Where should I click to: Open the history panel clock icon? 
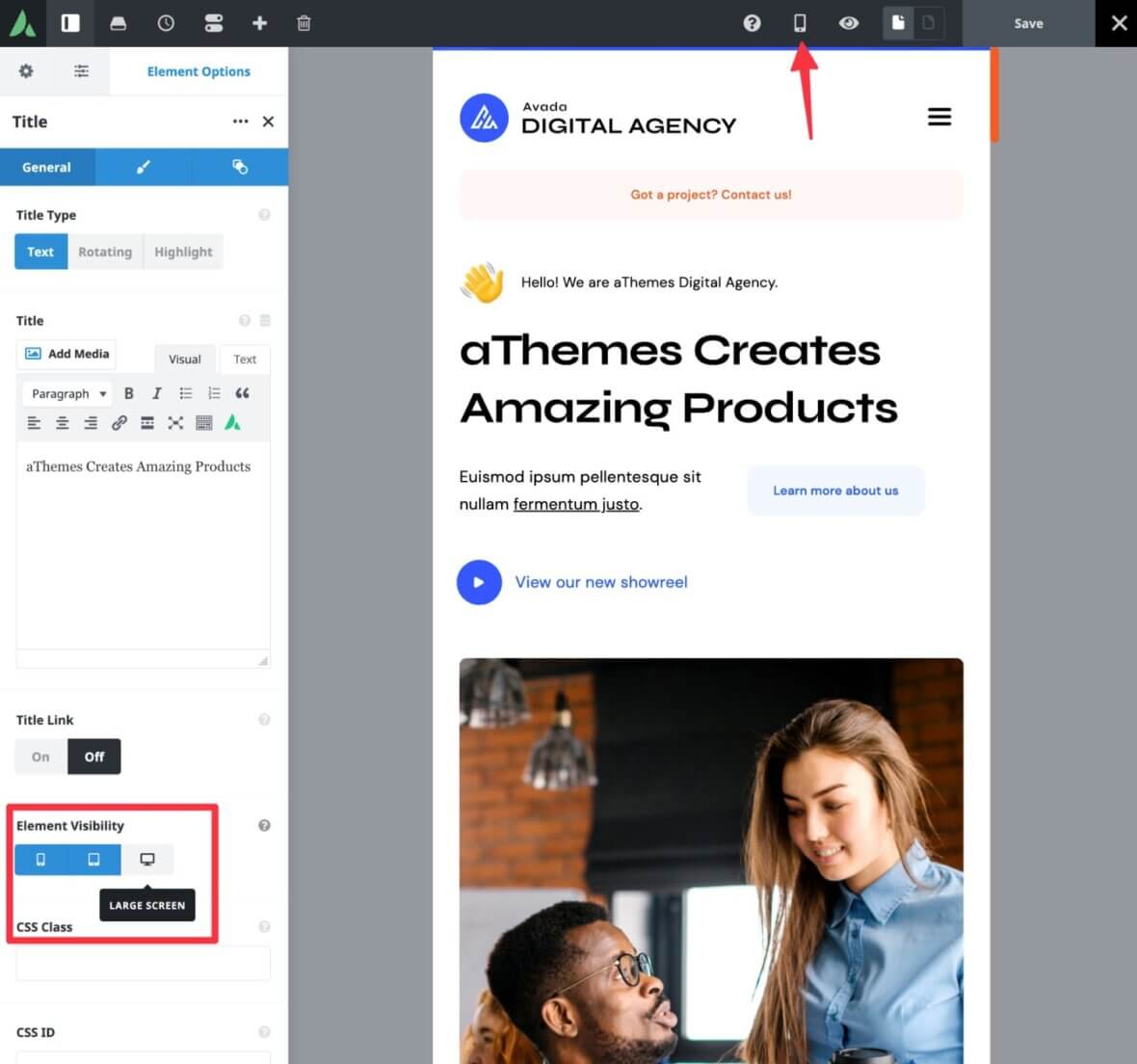165,23
